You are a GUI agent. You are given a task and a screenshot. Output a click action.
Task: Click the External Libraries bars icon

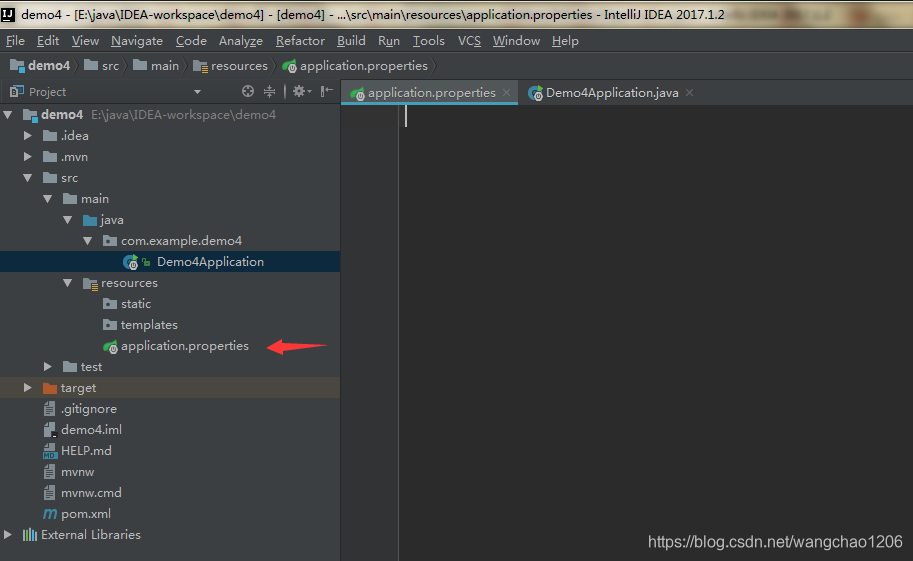pyautogui.click(x=30, y=535)
